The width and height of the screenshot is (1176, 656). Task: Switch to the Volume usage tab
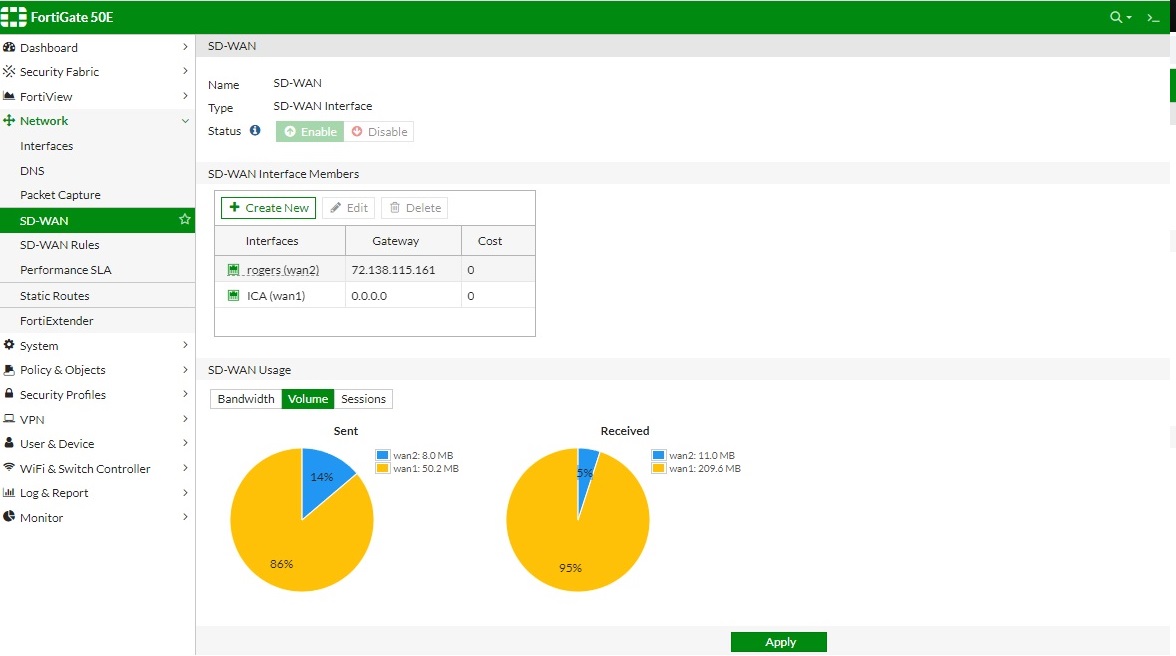point(308,399)
